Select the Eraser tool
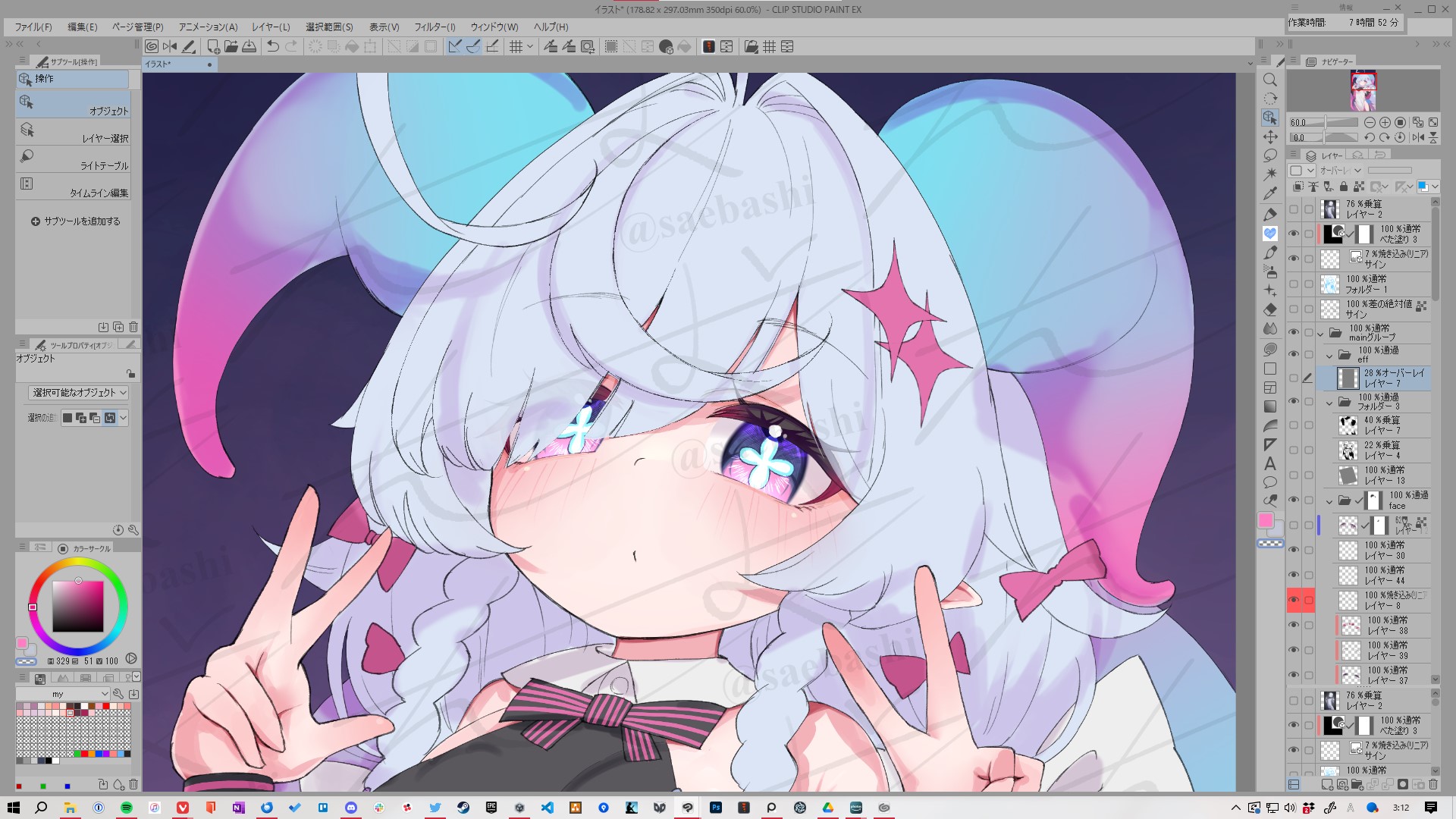 point(1270,309)
